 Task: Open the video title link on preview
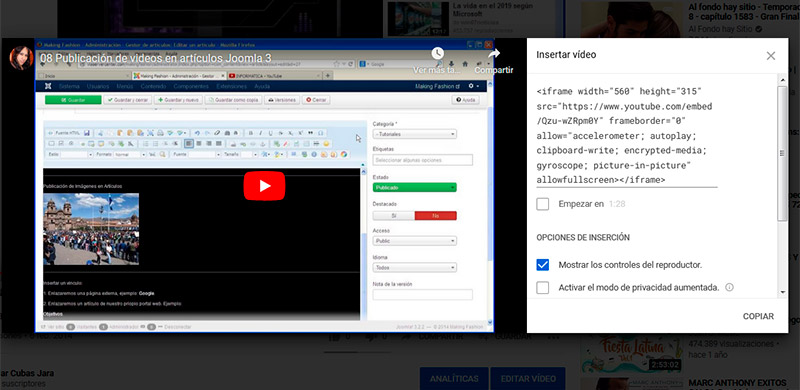pyautogui.click(x=156, y=58)
